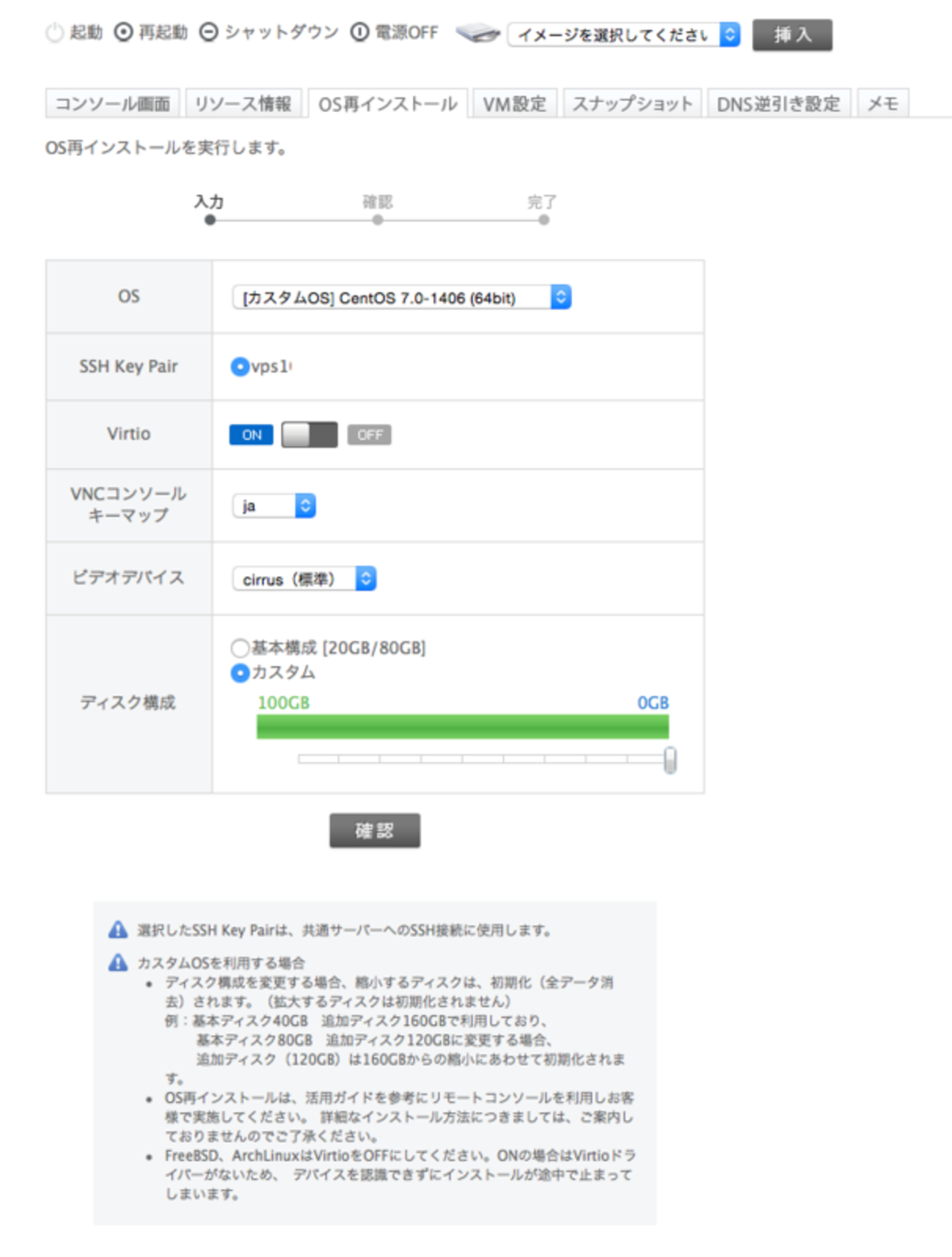
Task: Click the Virtio ON label button
Action: 251,434
